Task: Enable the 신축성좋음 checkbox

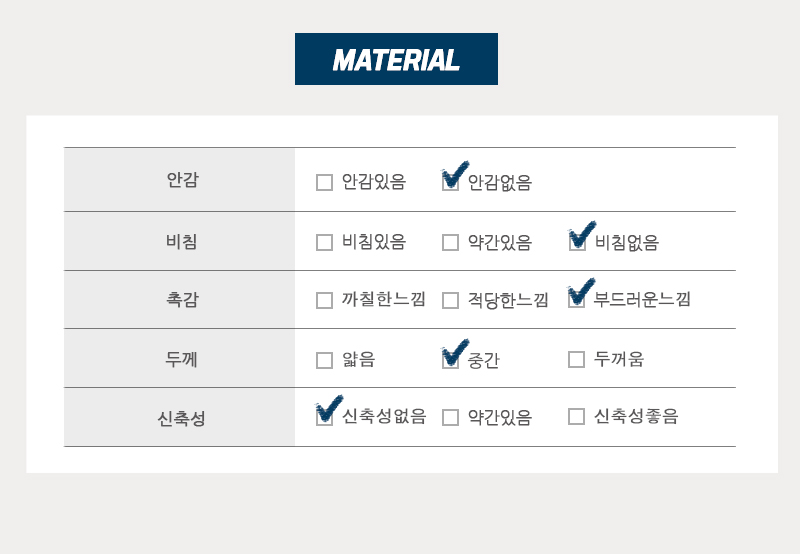Action: pos(577,416)
